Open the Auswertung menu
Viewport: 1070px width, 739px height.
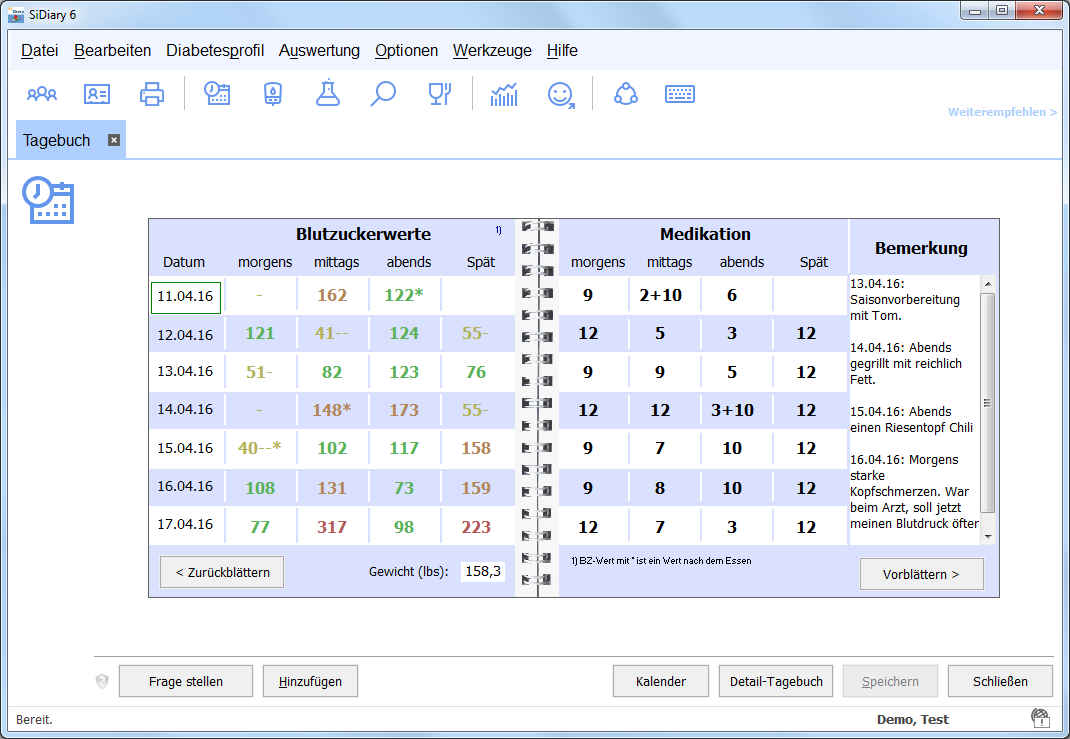[319, 51]
